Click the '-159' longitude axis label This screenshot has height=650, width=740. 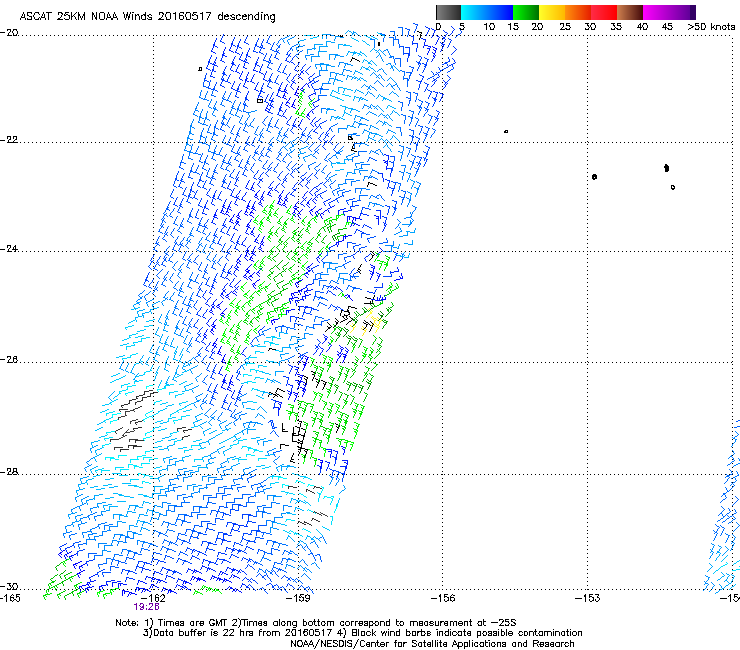tap(298, 598)
